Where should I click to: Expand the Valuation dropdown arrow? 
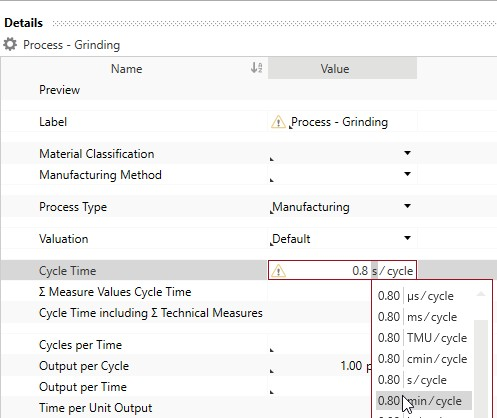pos(407,238)
